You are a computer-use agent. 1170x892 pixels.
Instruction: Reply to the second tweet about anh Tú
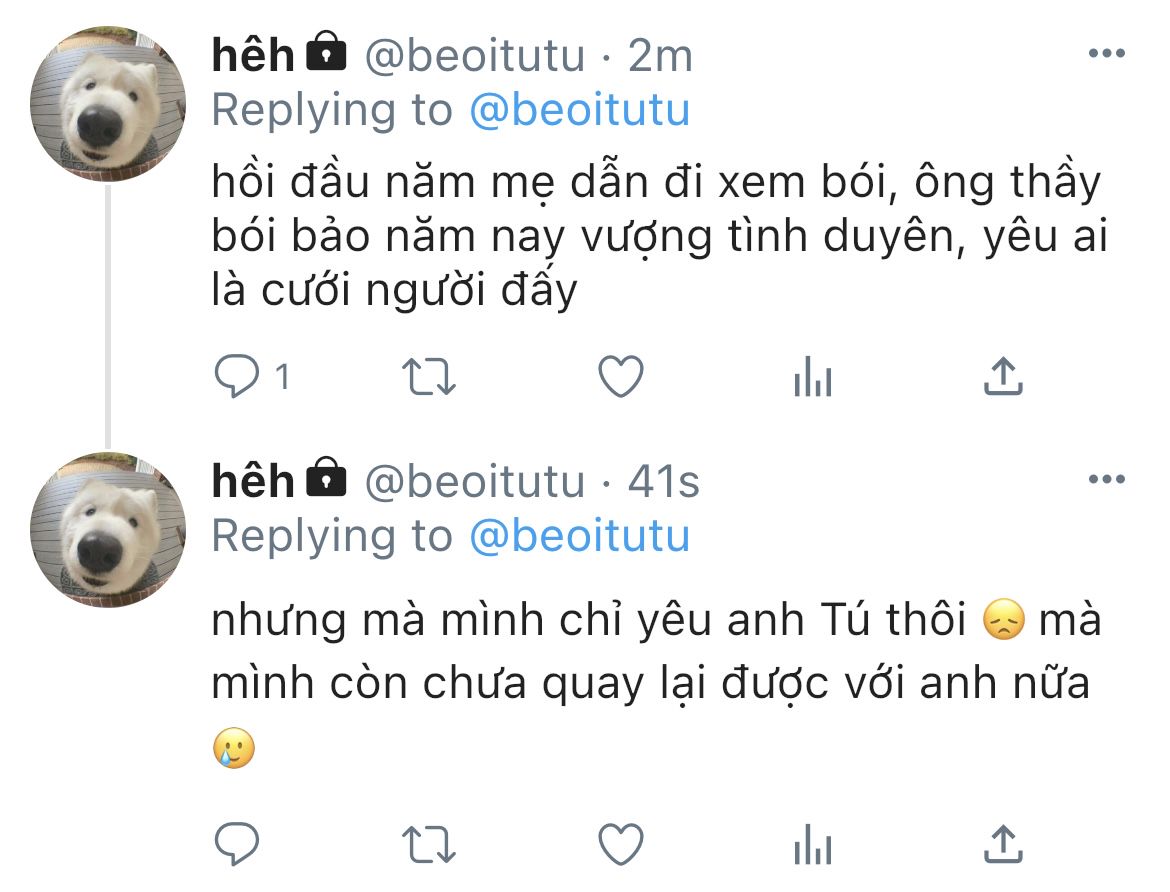(237, 843)
